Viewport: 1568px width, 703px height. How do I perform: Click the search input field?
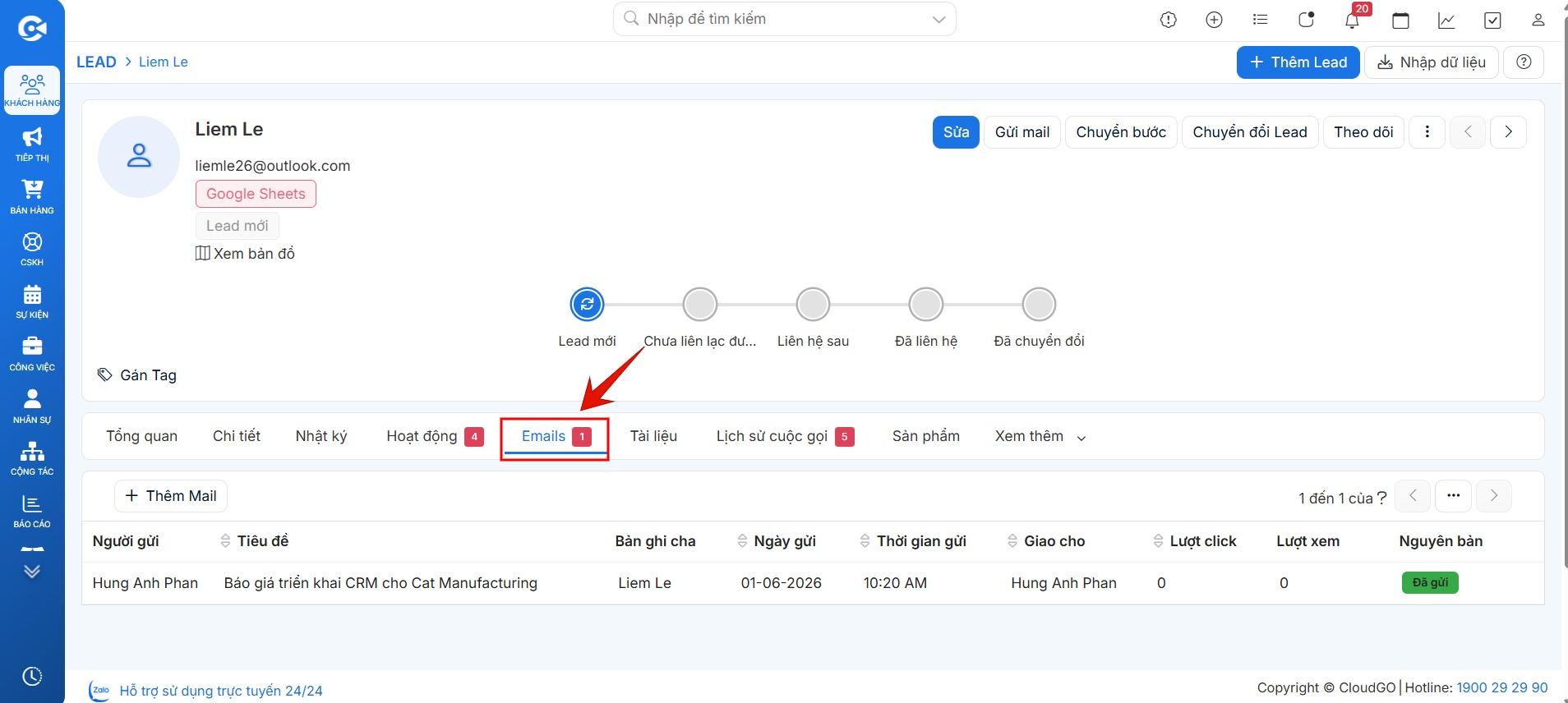point(784,19)
